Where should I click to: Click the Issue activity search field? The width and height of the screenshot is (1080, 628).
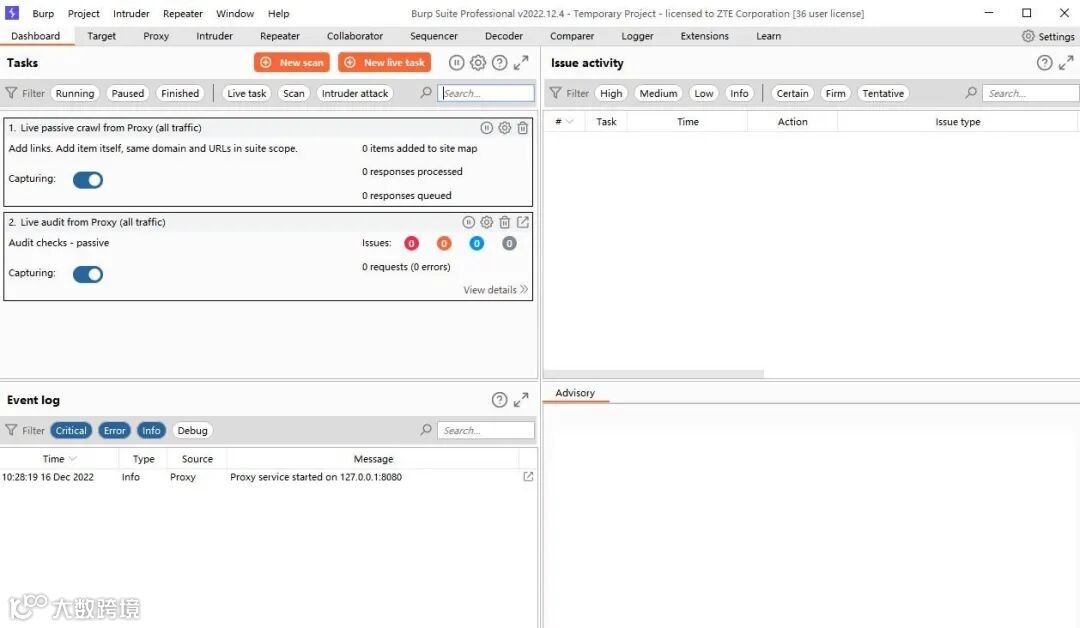(1031, 93)
